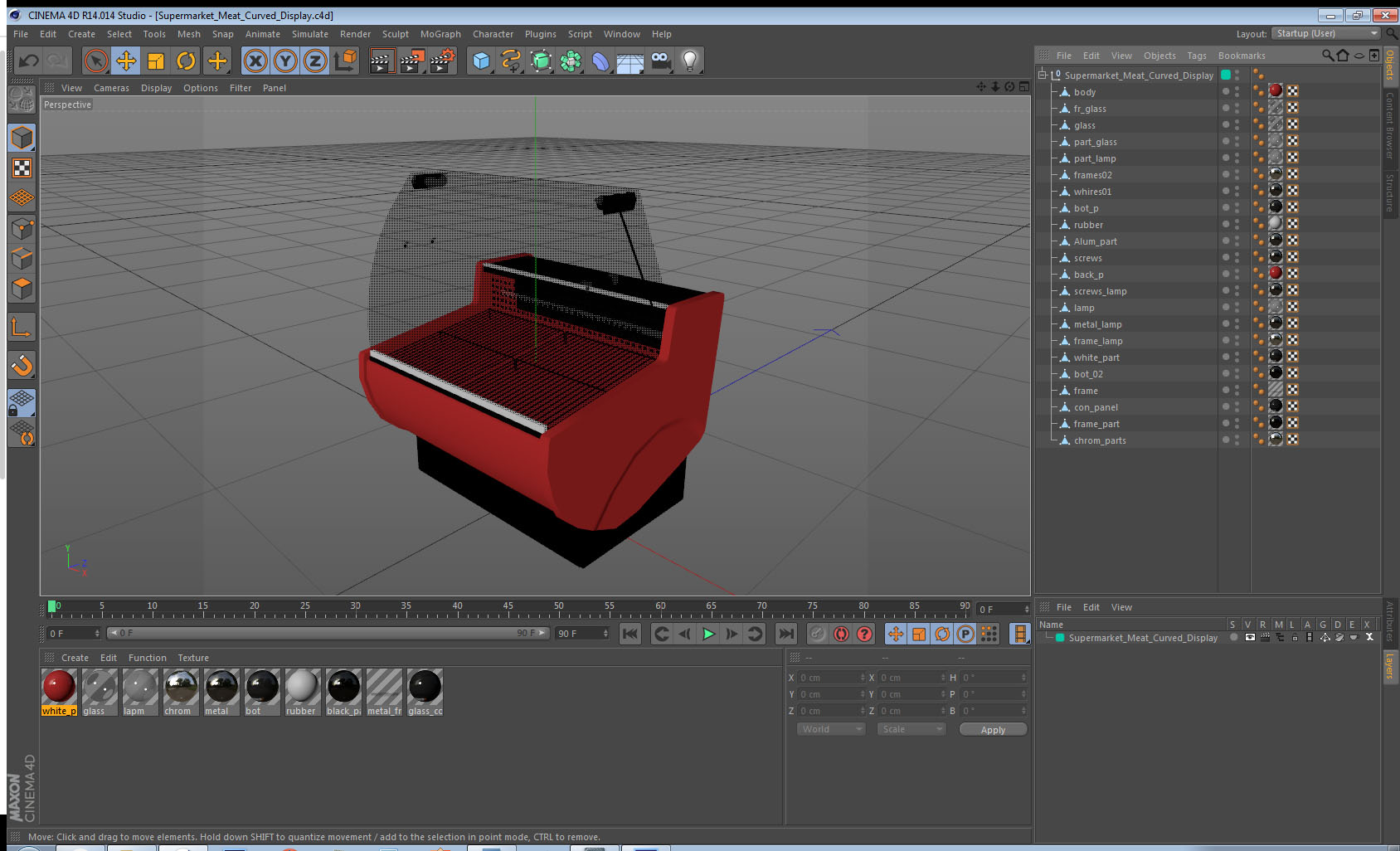Activate the Scale tool in top toolbar
The height and width of the screenshot is (851, 1400).
(x=156, y=61)
